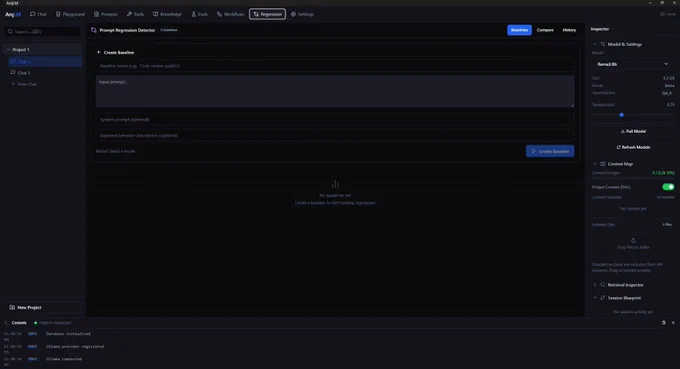Click the Chat tab speech bubble icon
This screenshot has height=369, width=680.
coord(33,14)
